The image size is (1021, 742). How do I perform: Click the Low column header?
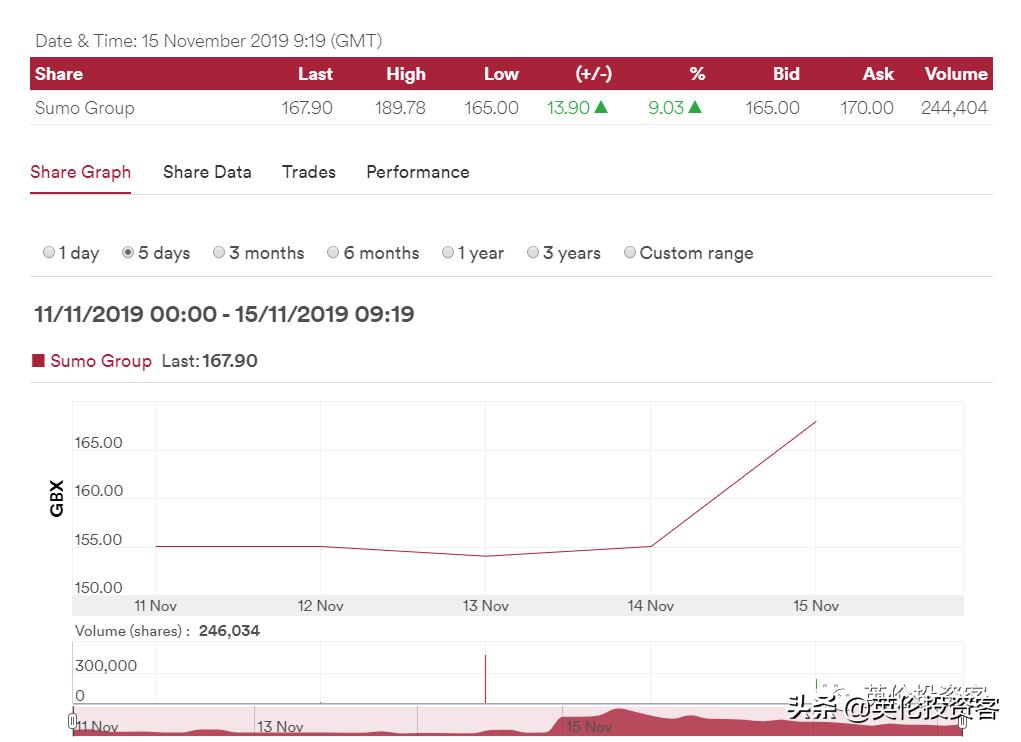click(501, 74)
